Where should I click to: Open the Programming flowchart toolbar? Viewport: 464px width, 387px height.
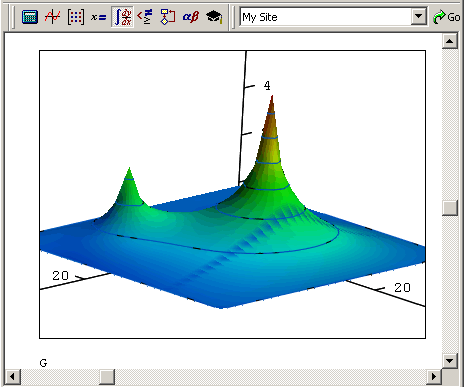(168, 17)
